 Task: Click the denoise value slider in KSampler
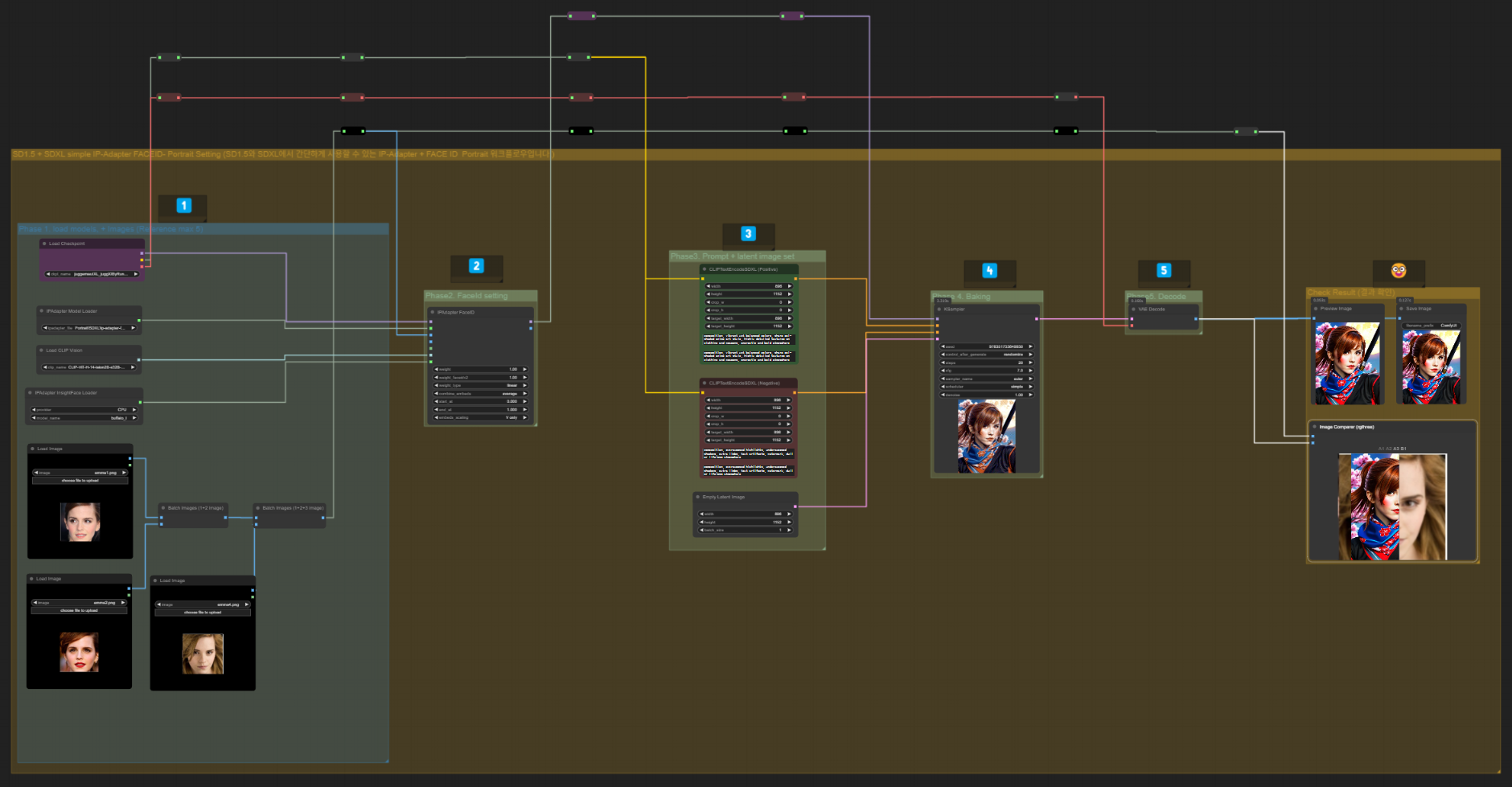[x=987, y=395]
